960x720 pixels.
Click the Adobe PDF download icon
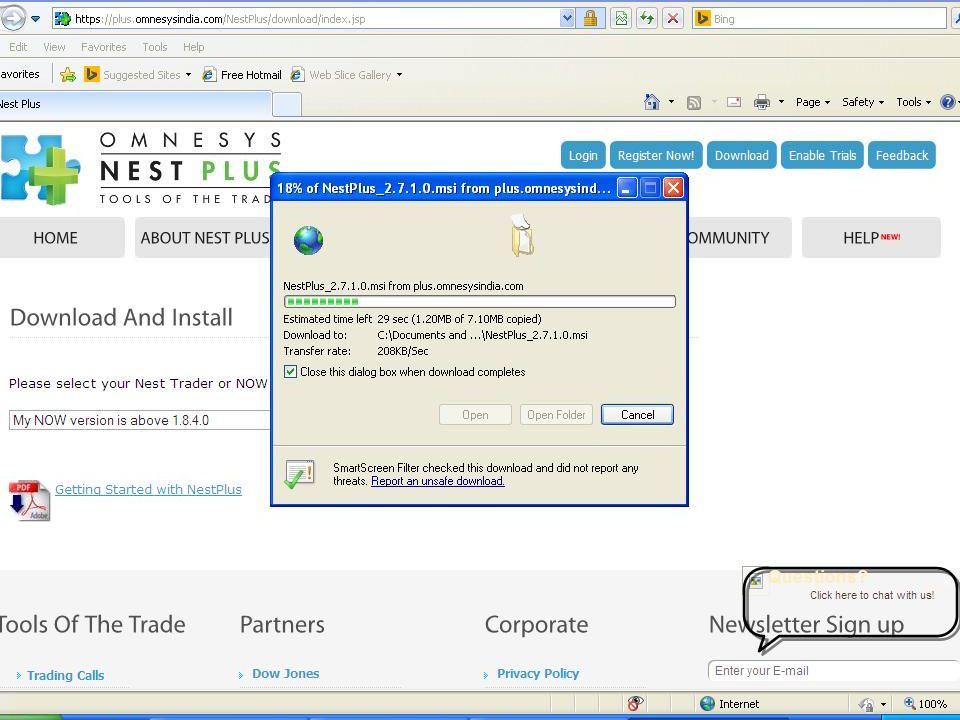point(29,500)
